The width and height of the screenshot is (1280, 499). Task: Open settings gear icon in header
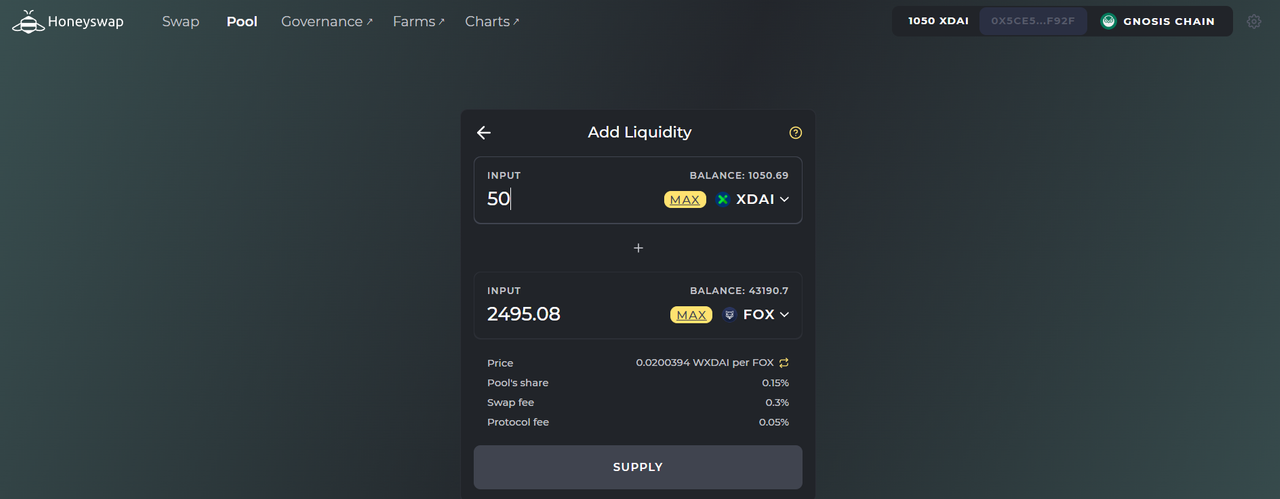[x=1254, y=21]
